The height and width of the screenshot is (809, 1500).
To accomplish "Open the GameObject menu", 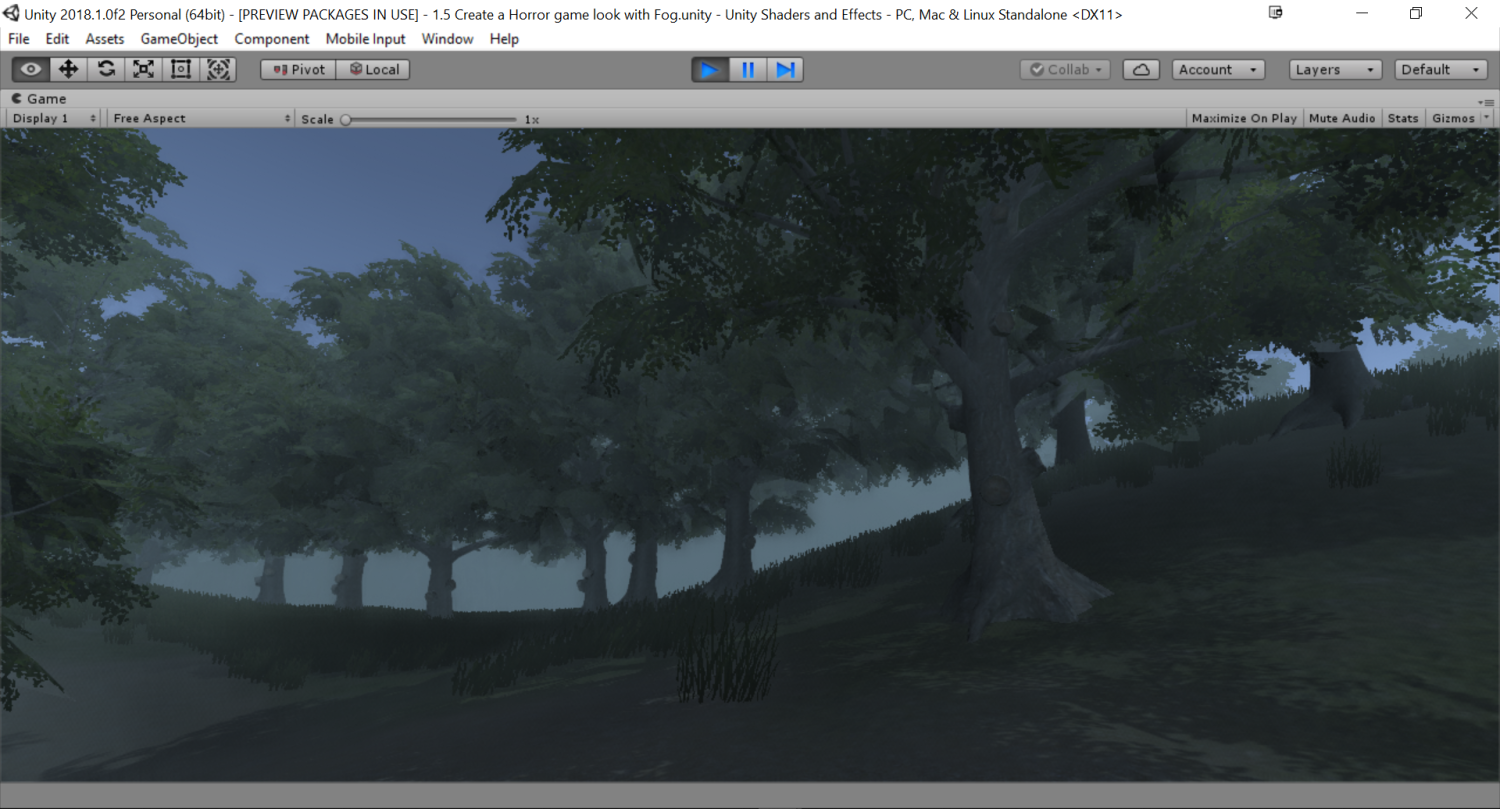I will click(x=179, y=39).
